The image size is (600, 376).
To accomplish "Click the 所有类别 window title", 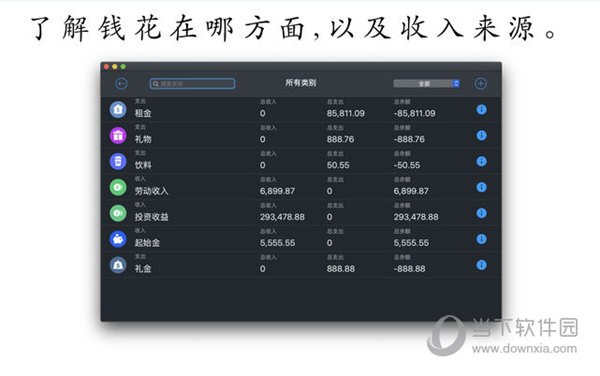I will point(301,83).
